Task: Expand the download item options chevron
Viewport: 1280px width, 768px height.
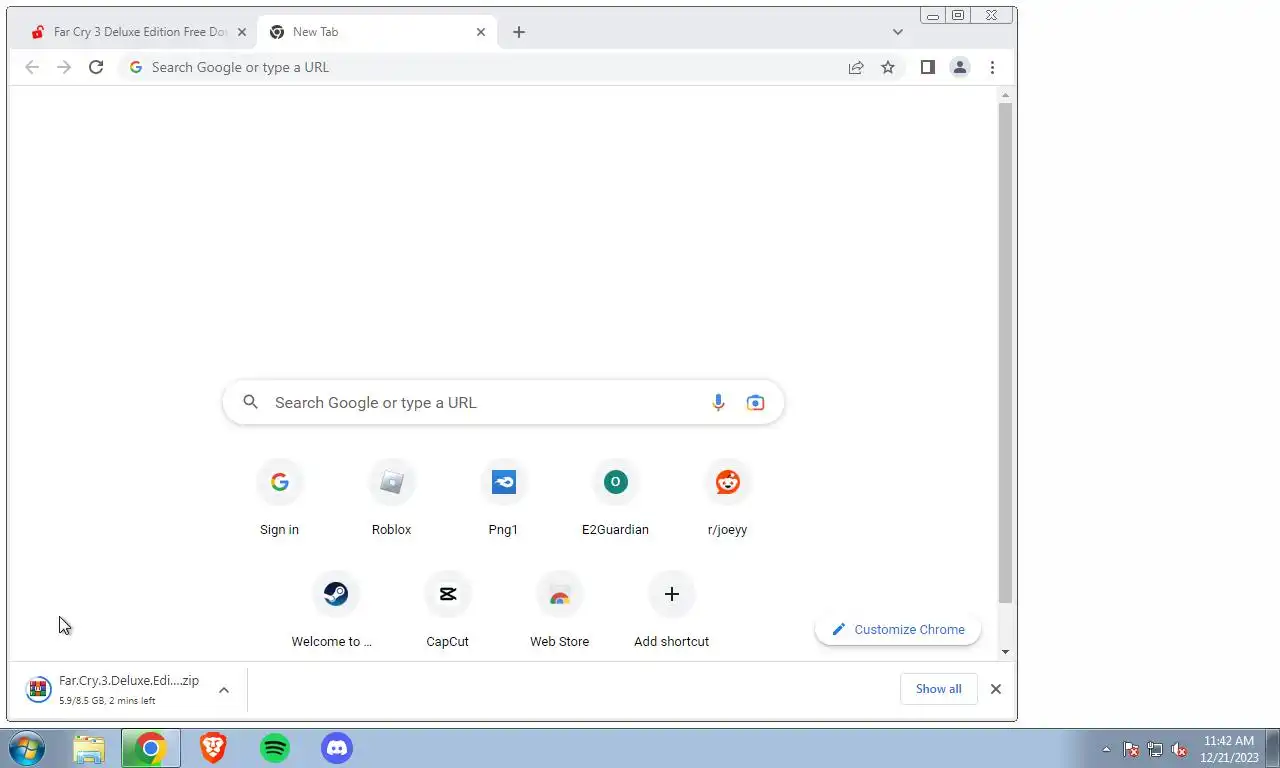Action: pyautogui.click(x=224, y=689)
